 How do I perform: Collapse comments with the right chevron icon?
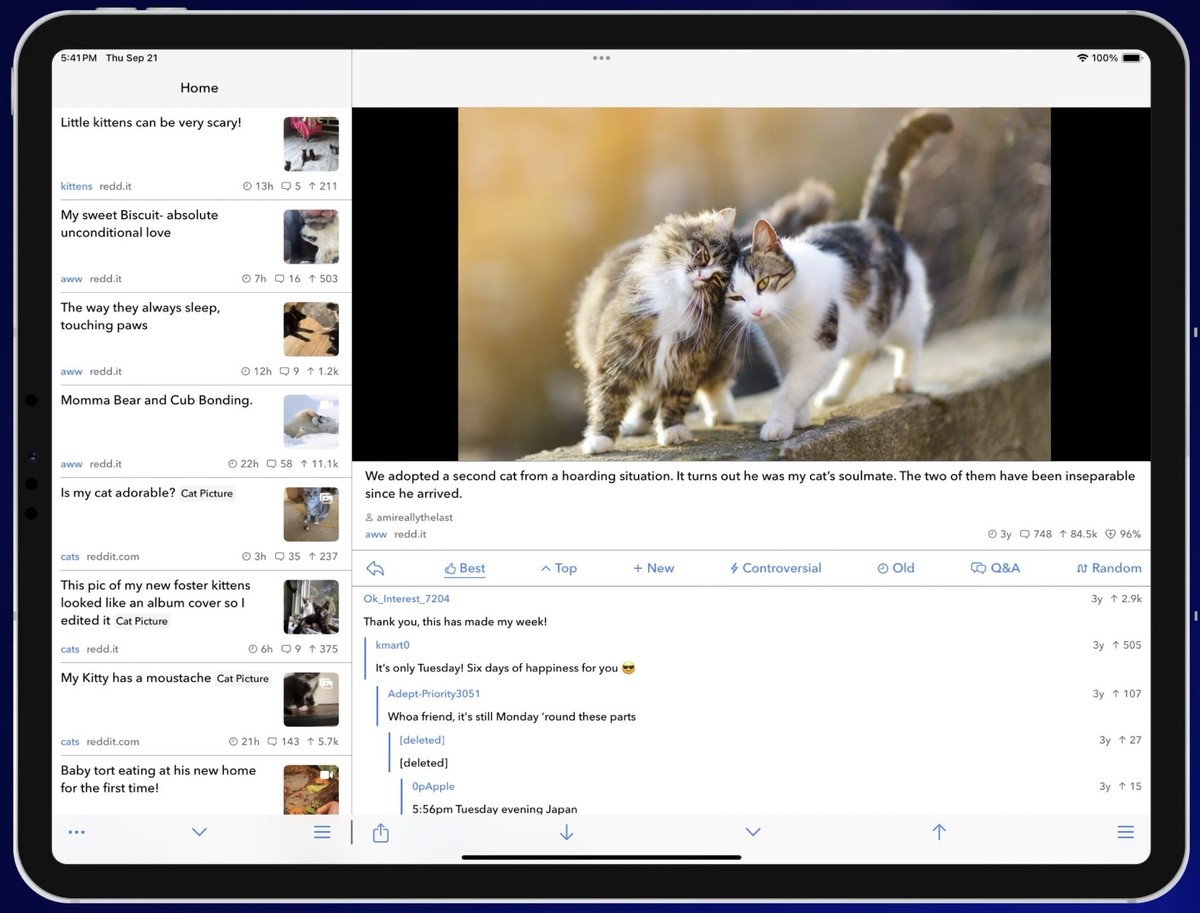coord(753,831)
